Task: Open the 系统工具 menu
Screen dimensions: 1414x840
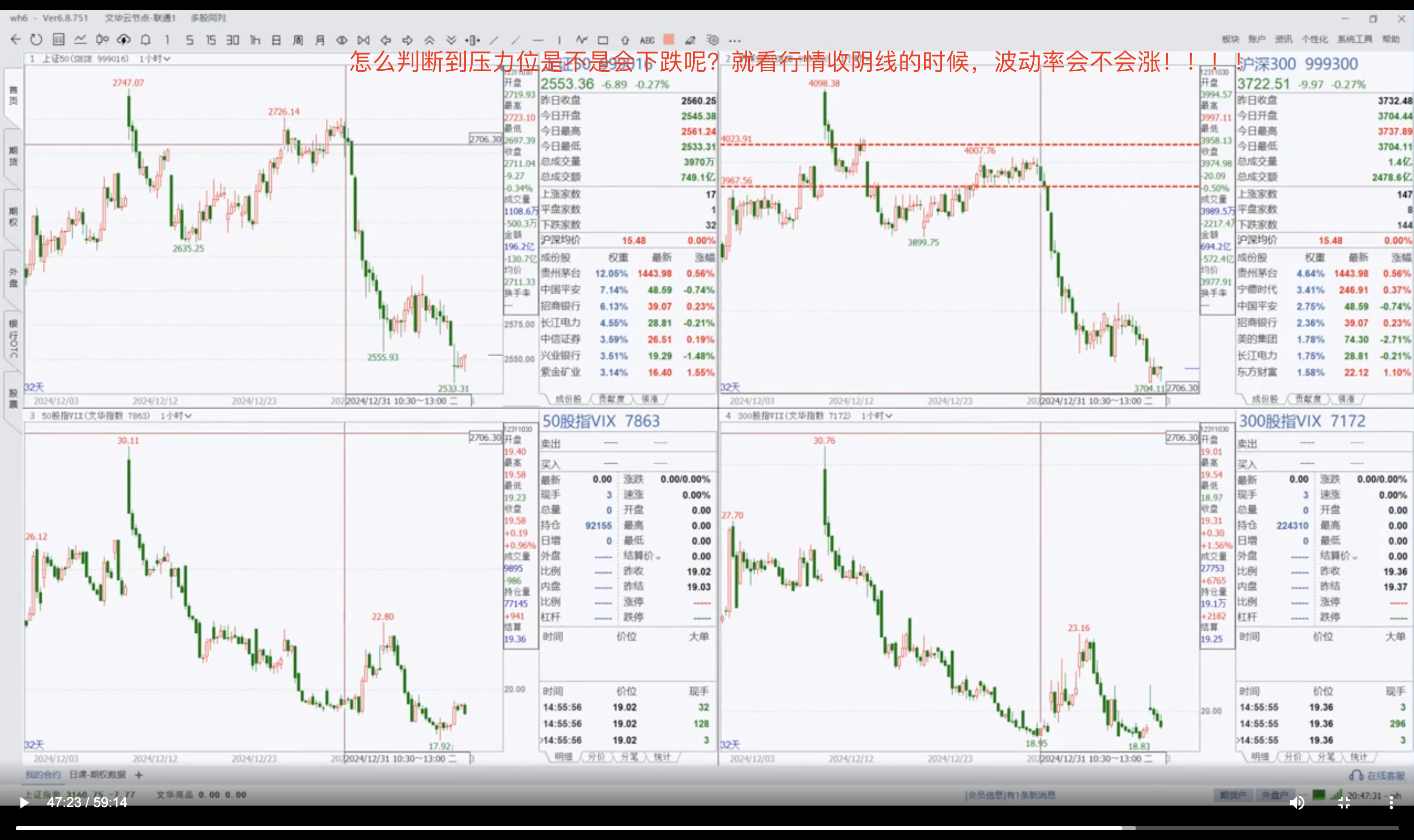Action: pos(1355,39)
